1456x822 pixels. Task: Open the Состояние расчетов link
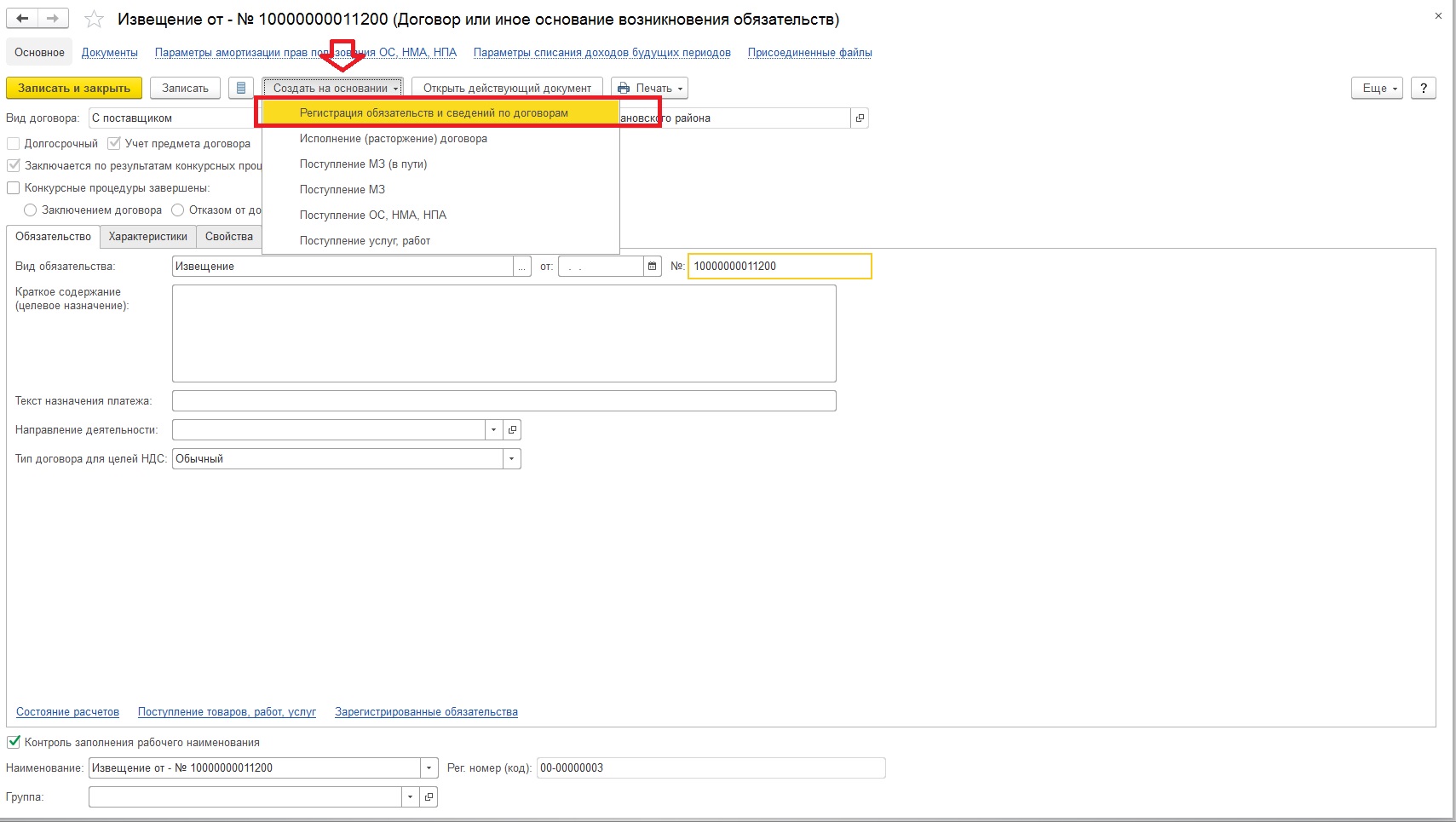coord(68,712)
